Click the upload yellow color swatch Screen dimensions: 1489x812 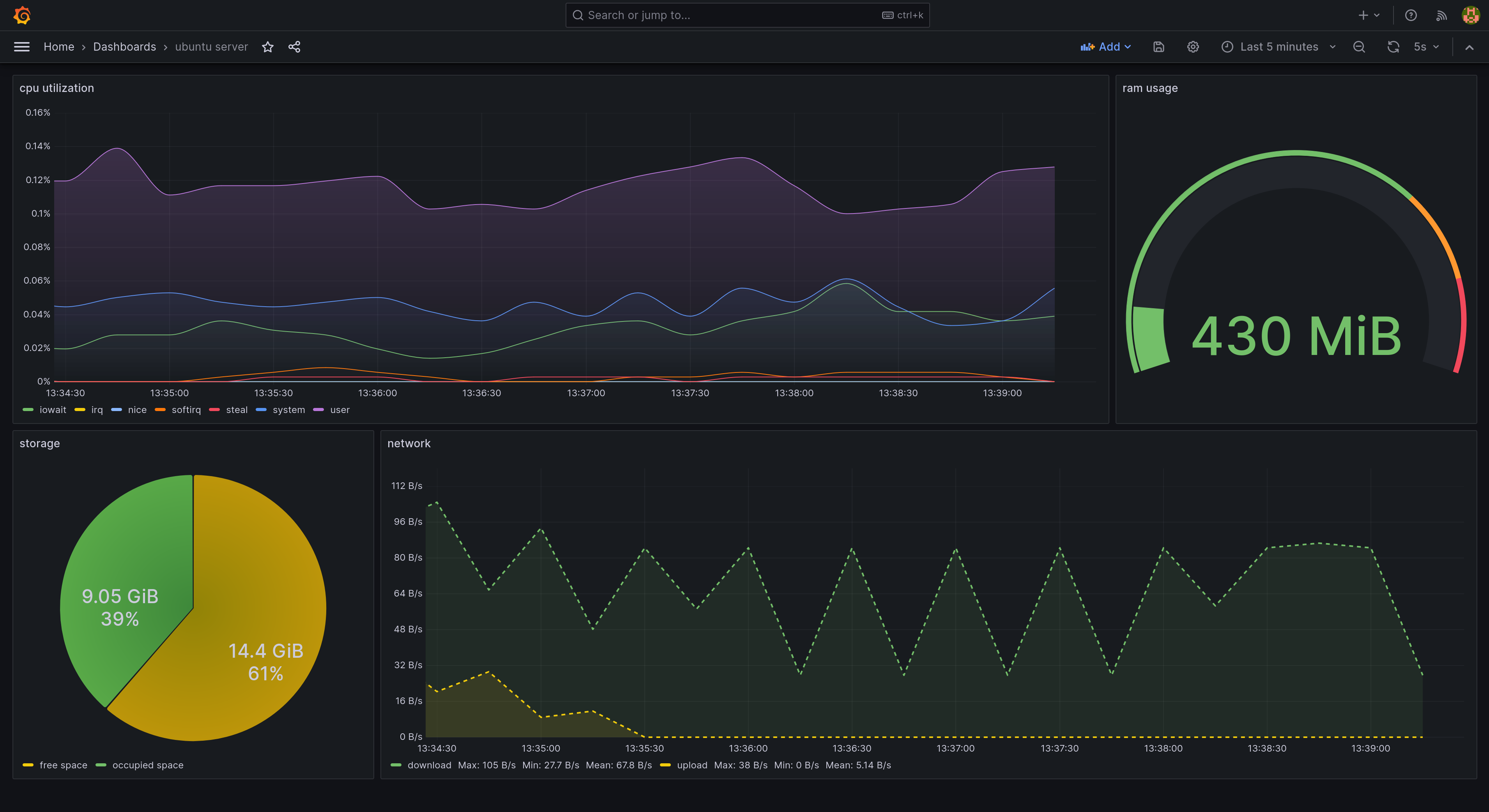pos(665,765)
